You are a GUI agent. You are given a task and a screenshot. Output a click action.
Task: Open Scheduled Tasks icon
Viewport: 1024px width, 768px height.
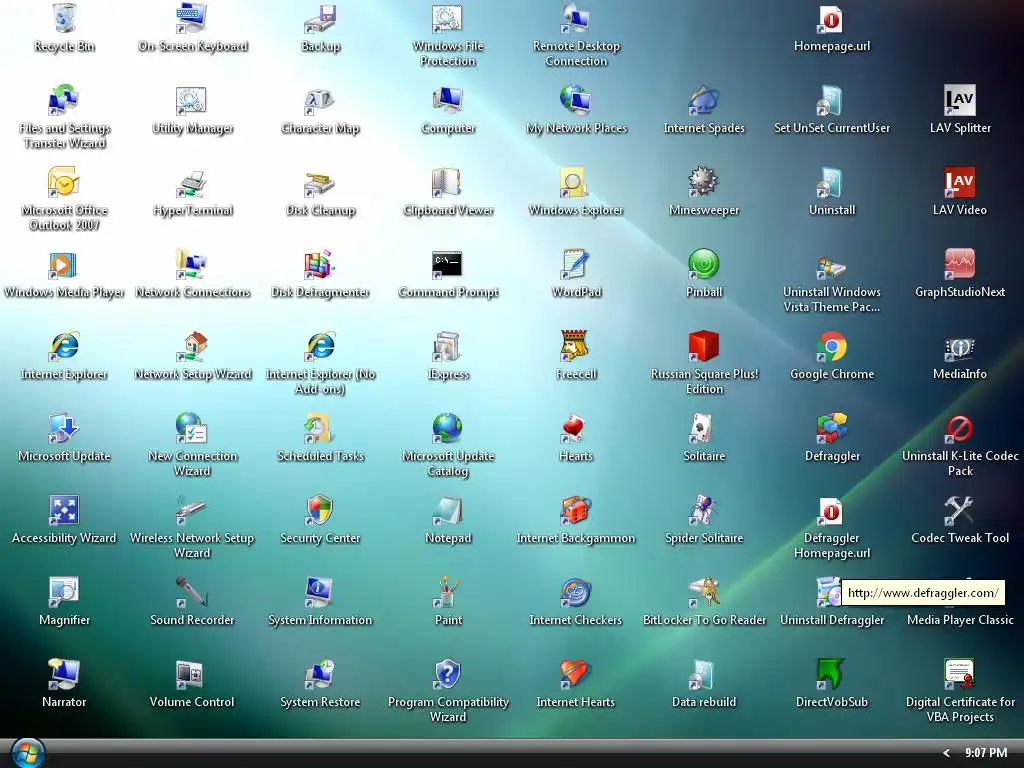[320, 428]
